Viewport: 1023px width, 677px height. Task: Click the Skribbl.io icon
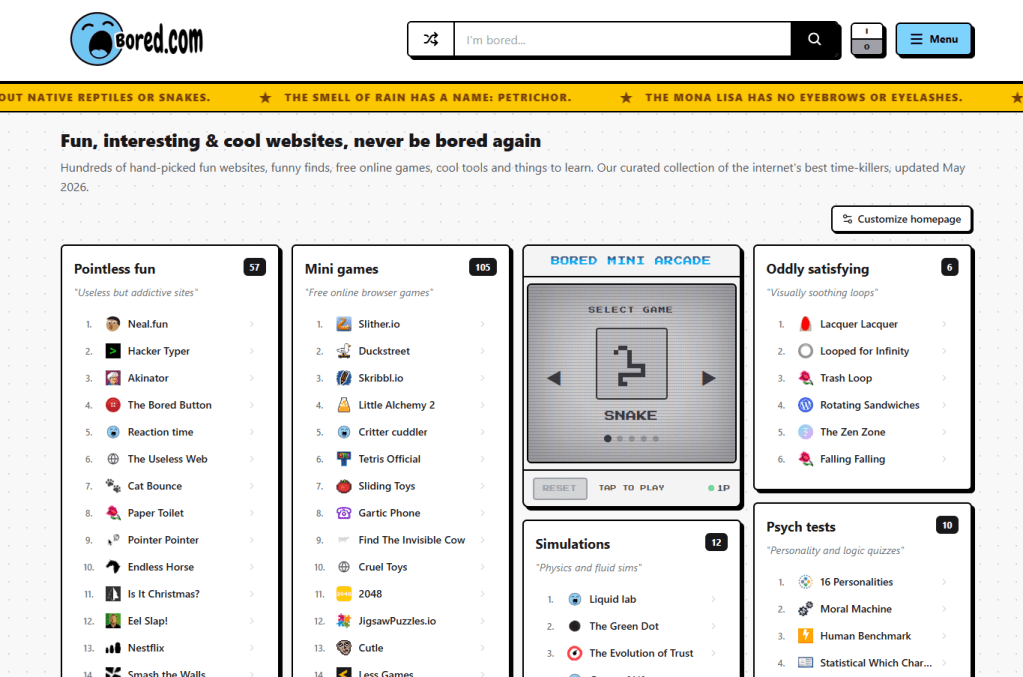[x=344, y=378]
